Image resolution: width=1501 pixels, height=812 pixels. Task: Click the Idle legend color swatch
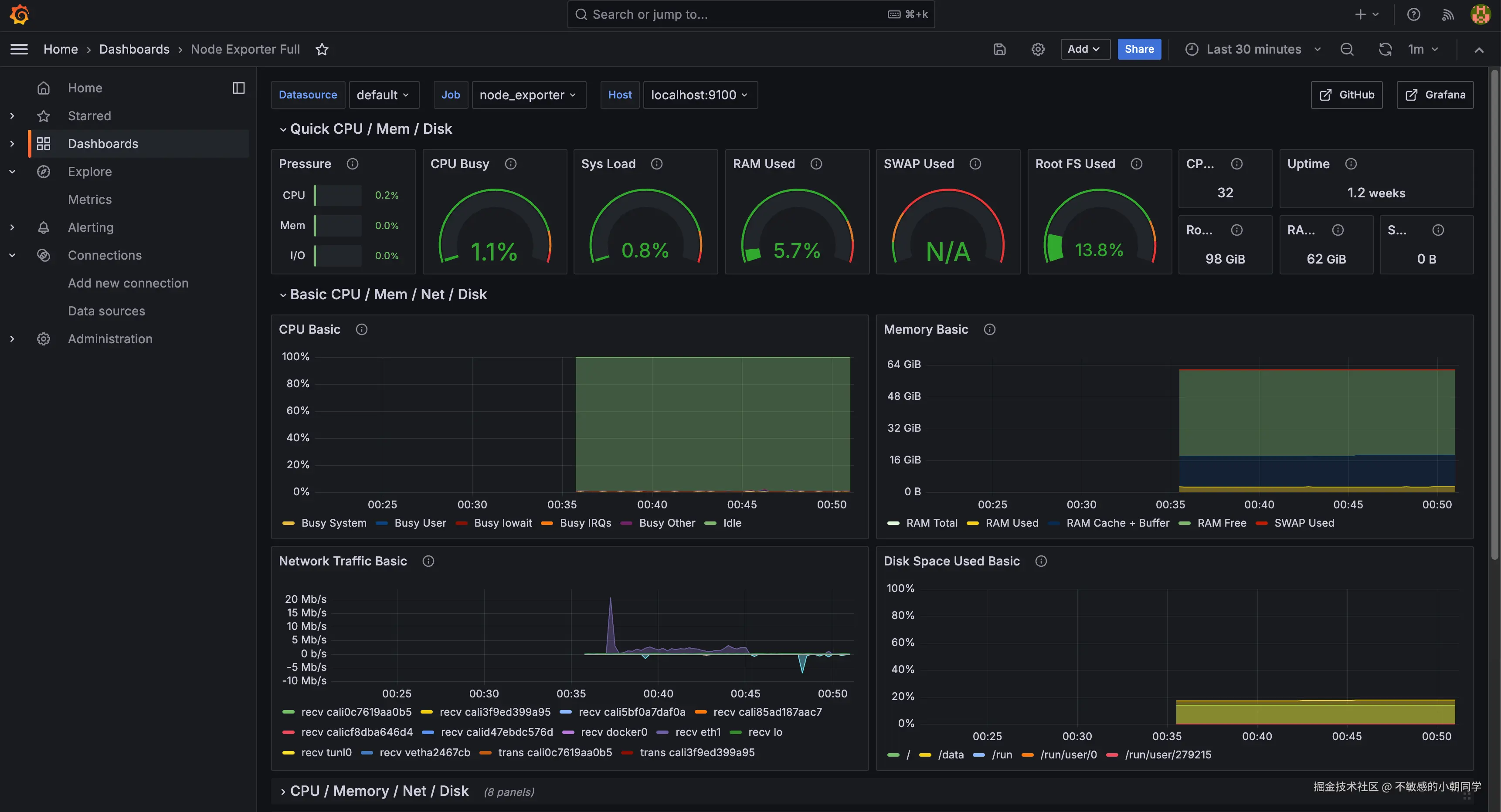click(x=710, y=523)
